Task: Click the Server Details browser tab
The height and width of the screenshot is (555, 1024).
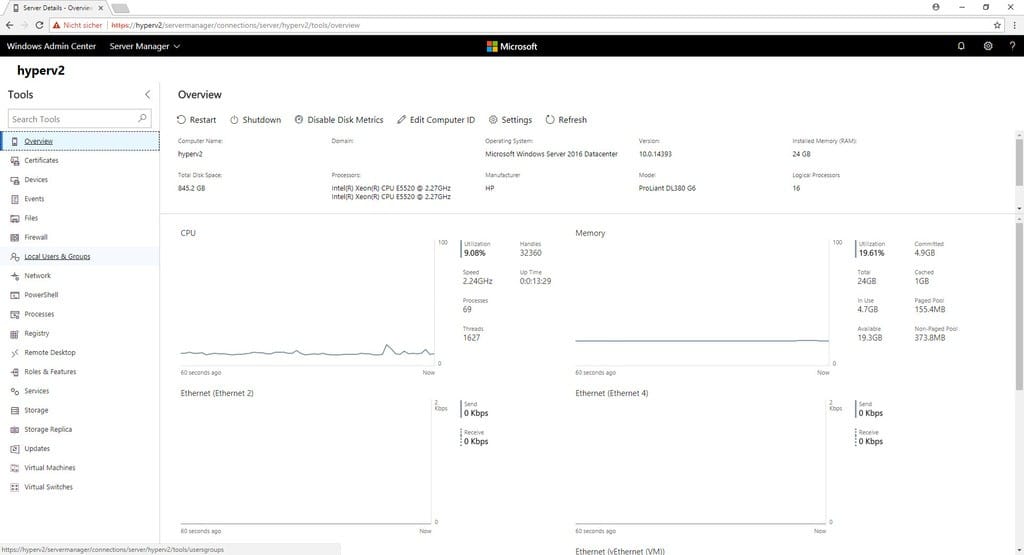Action: [57, 8]
